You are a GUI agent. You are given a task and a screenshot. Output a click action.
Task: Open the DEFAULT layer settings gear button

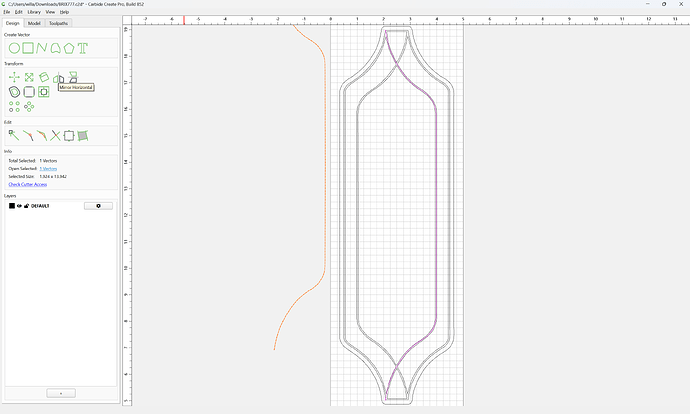(x=98, y=206)
